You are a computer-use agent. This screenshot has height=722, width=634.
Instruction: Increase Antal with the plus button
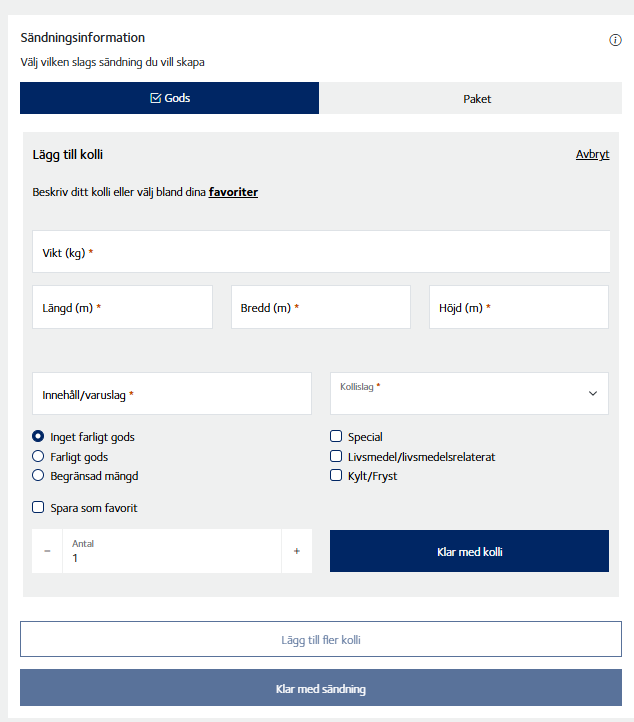[296, 551]
